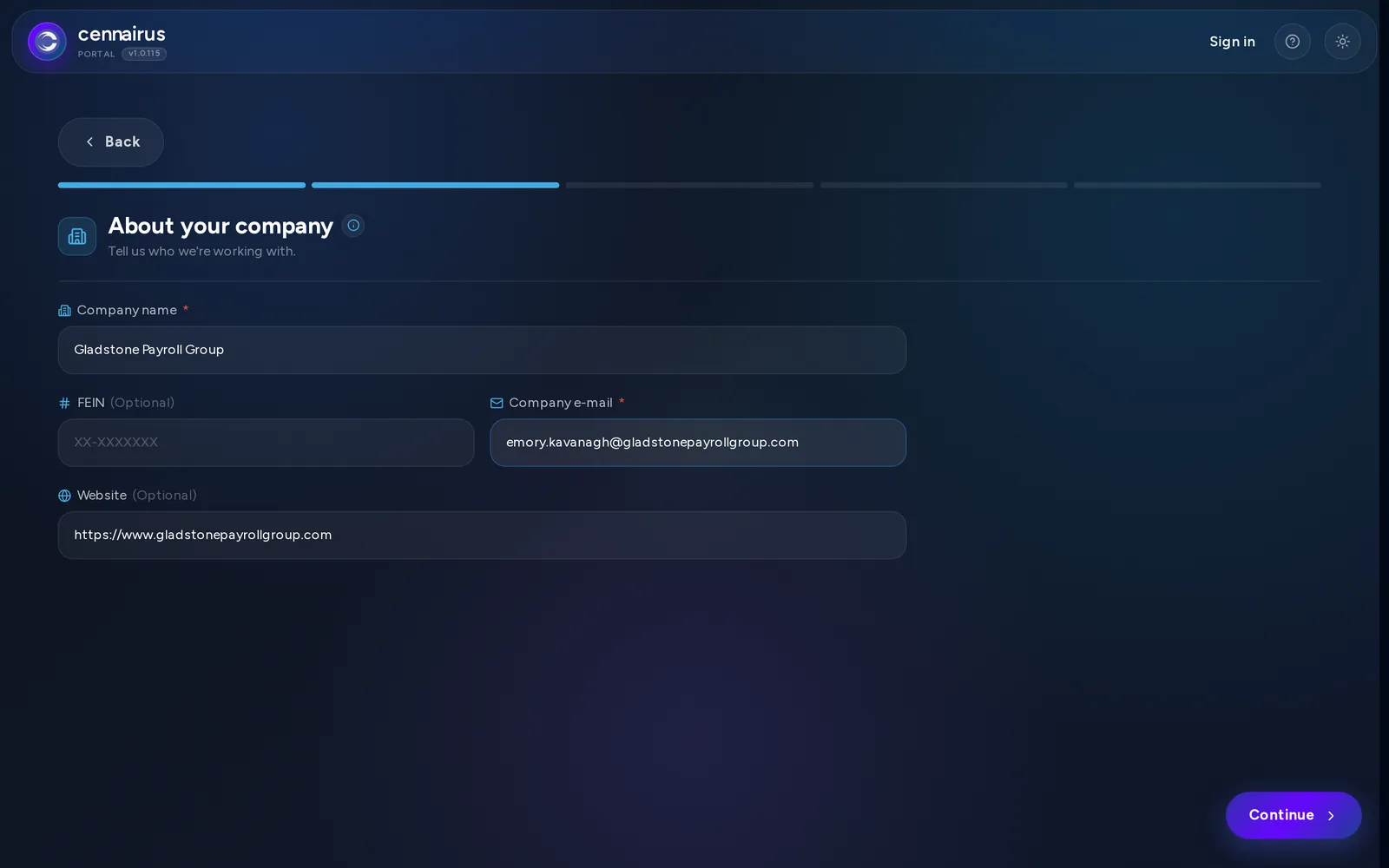Click the building icon next to the heading
This screenshot has height=868, width=1389.
(x=77, y=236)
